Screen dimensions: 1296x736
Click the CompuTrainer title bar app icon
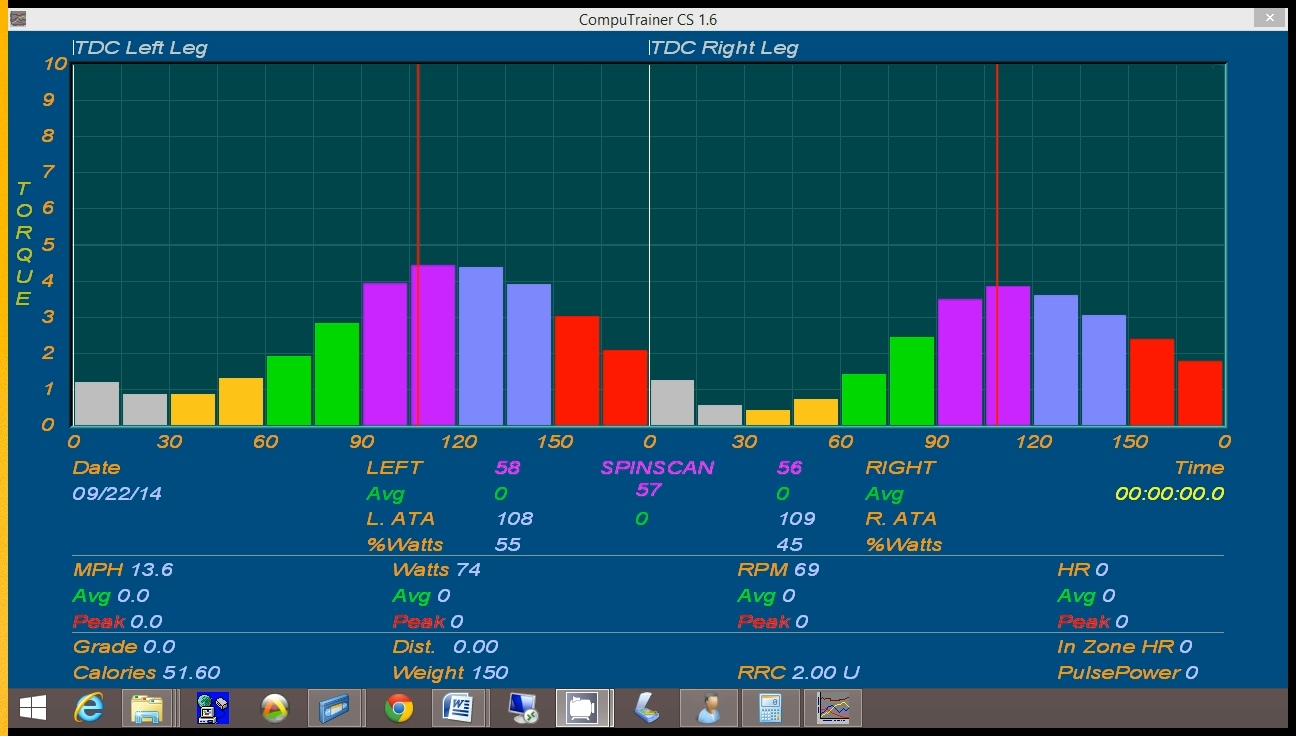18,19
